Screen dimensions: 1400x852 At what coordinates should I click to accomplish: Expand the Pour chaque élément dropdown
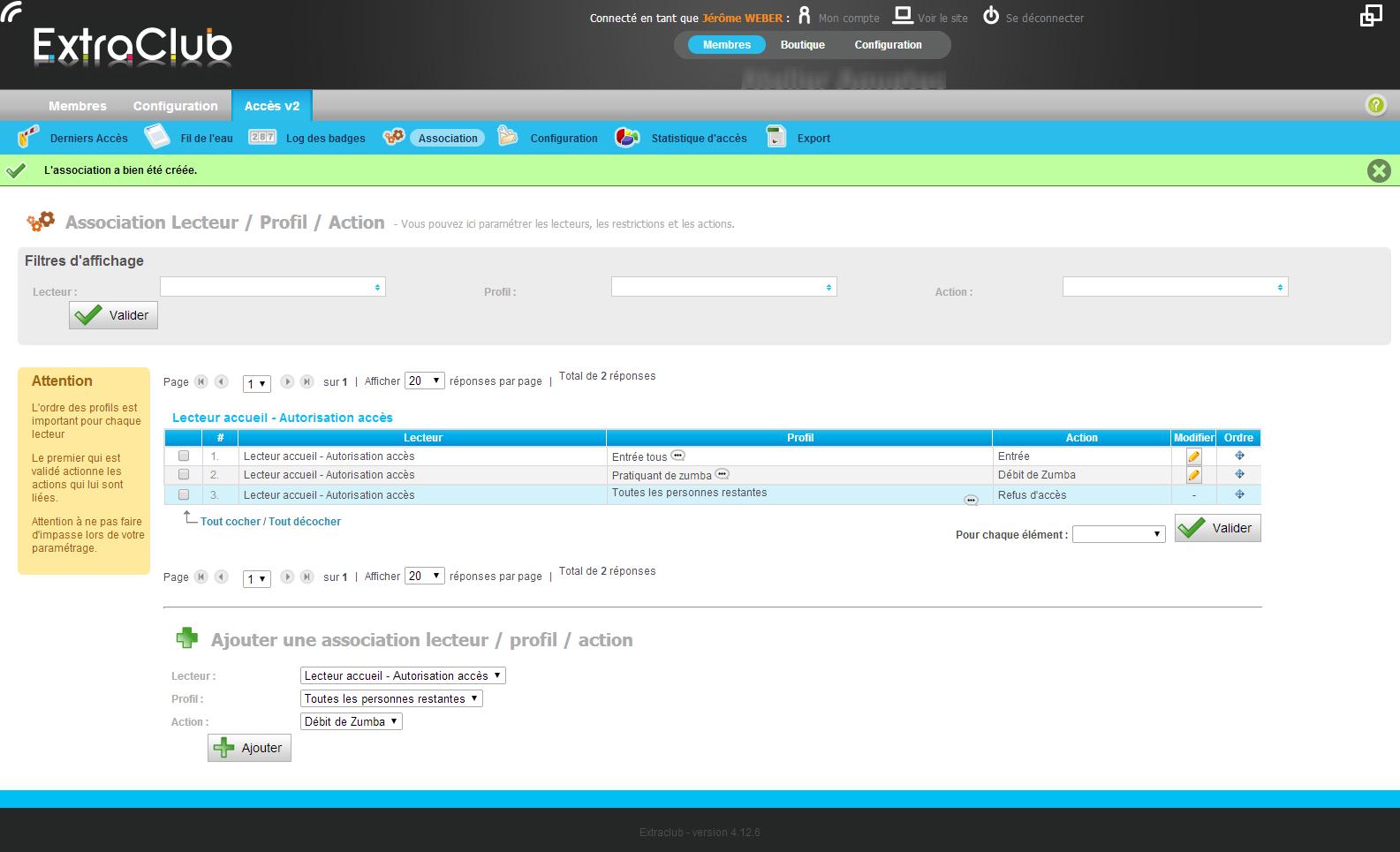tap(1118, 534)
